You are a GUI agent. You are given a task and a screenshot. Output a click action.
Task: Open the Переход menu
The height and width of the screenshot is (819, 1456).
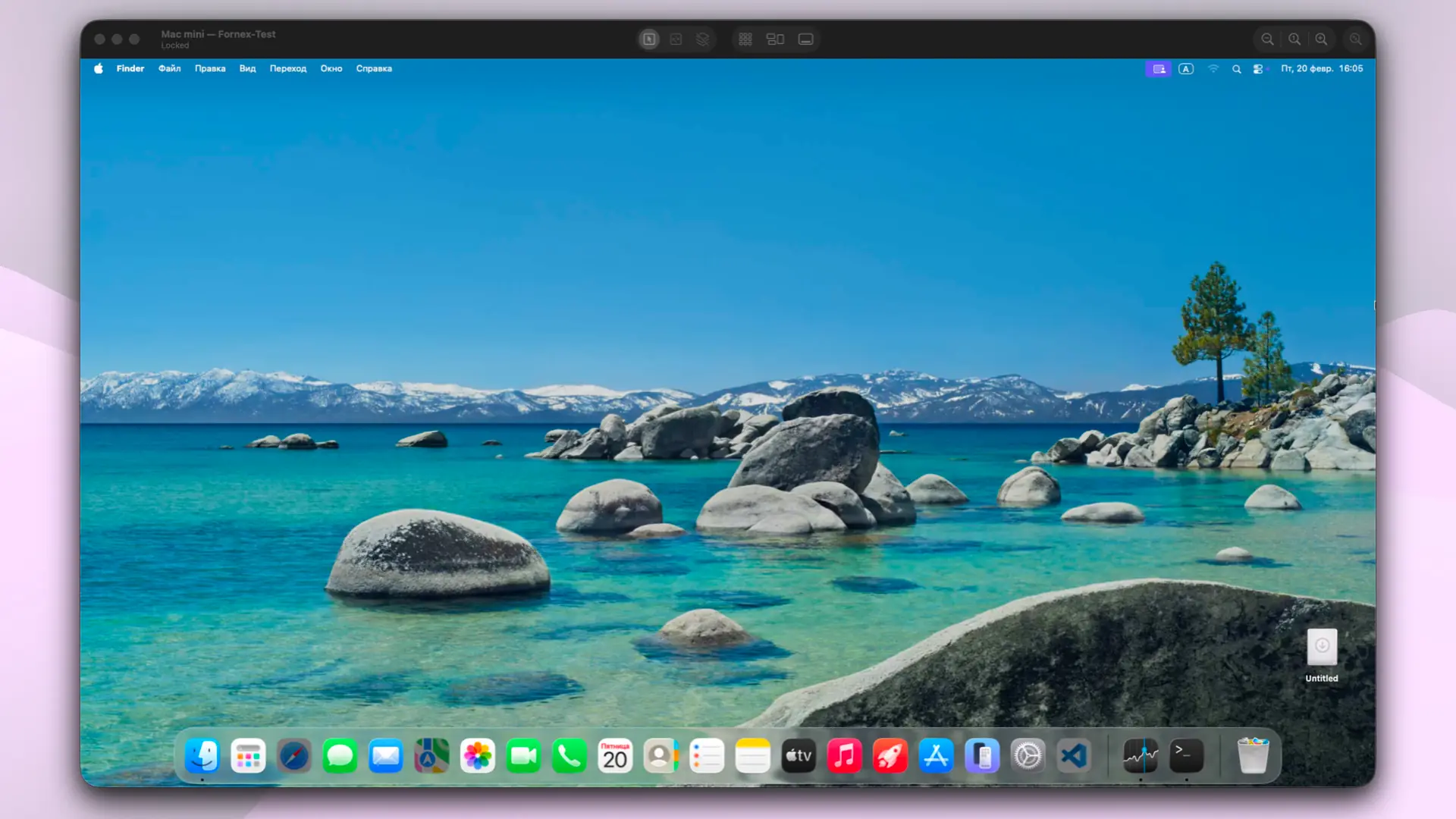287,69
